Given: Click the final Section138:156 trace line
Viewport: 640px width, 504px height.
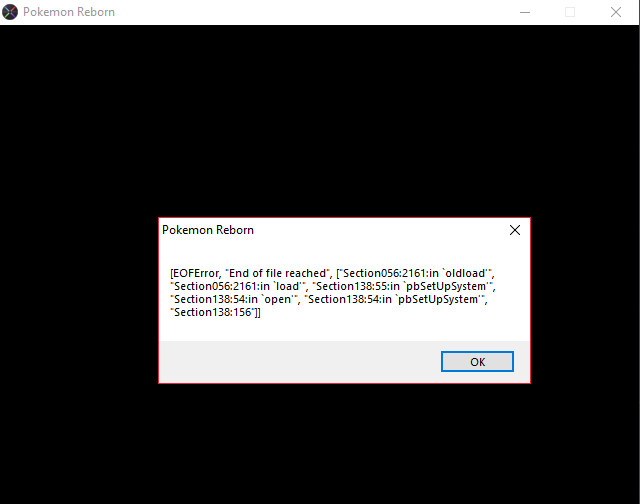Looking at the screenshot, I should (x=215, y=312).
